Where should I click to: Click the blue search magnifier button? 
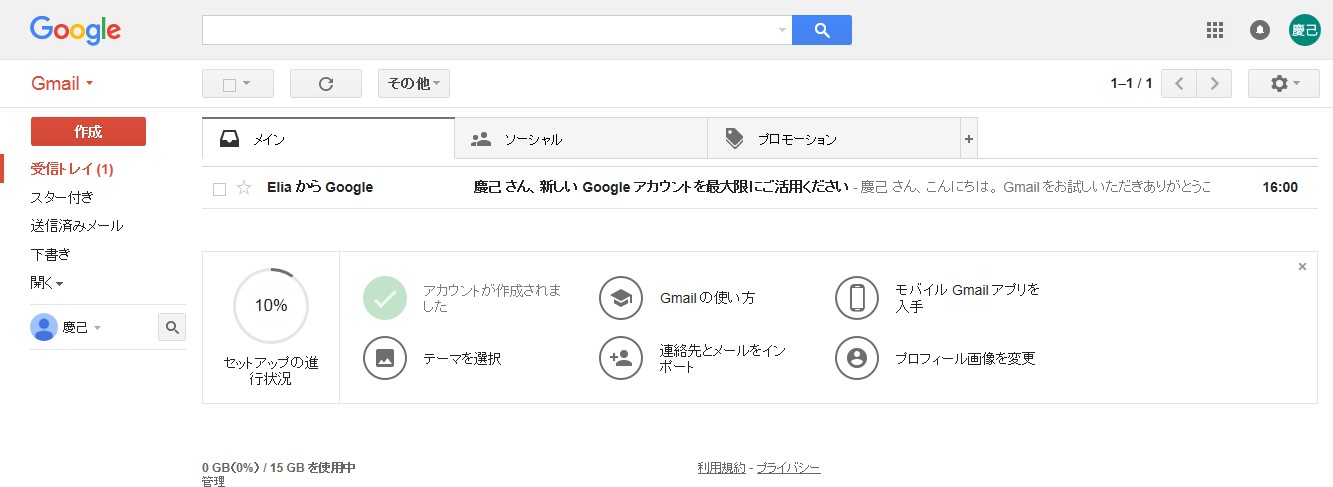pyautogui.click(x=821, y=30)
